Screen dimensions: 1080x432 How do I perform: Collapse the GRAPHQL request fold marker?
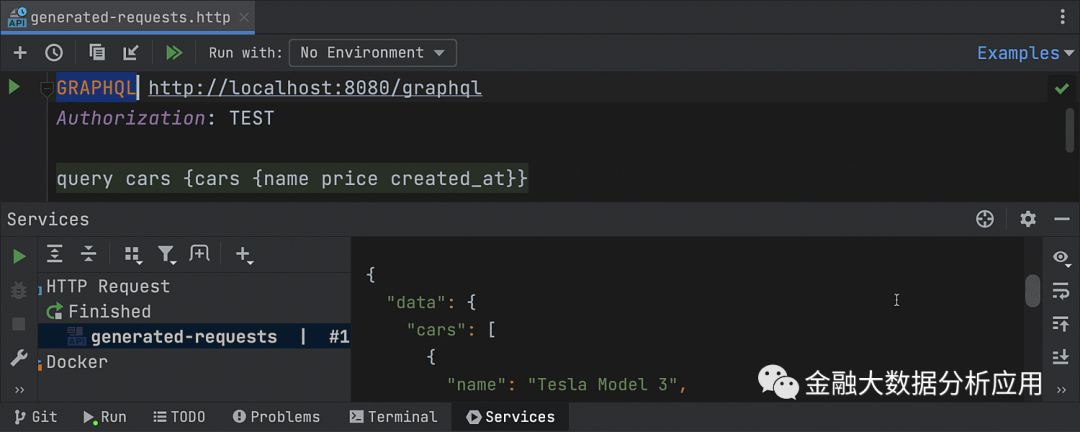pyautogui.click(x=46, y=90)
